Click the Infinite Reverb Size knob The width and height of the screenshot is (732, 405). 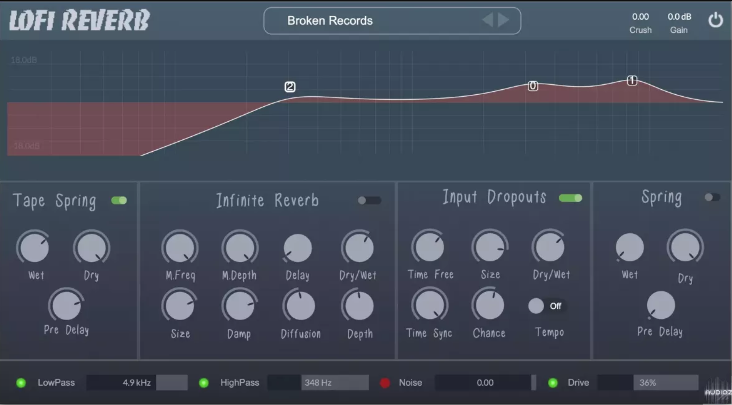180,306
